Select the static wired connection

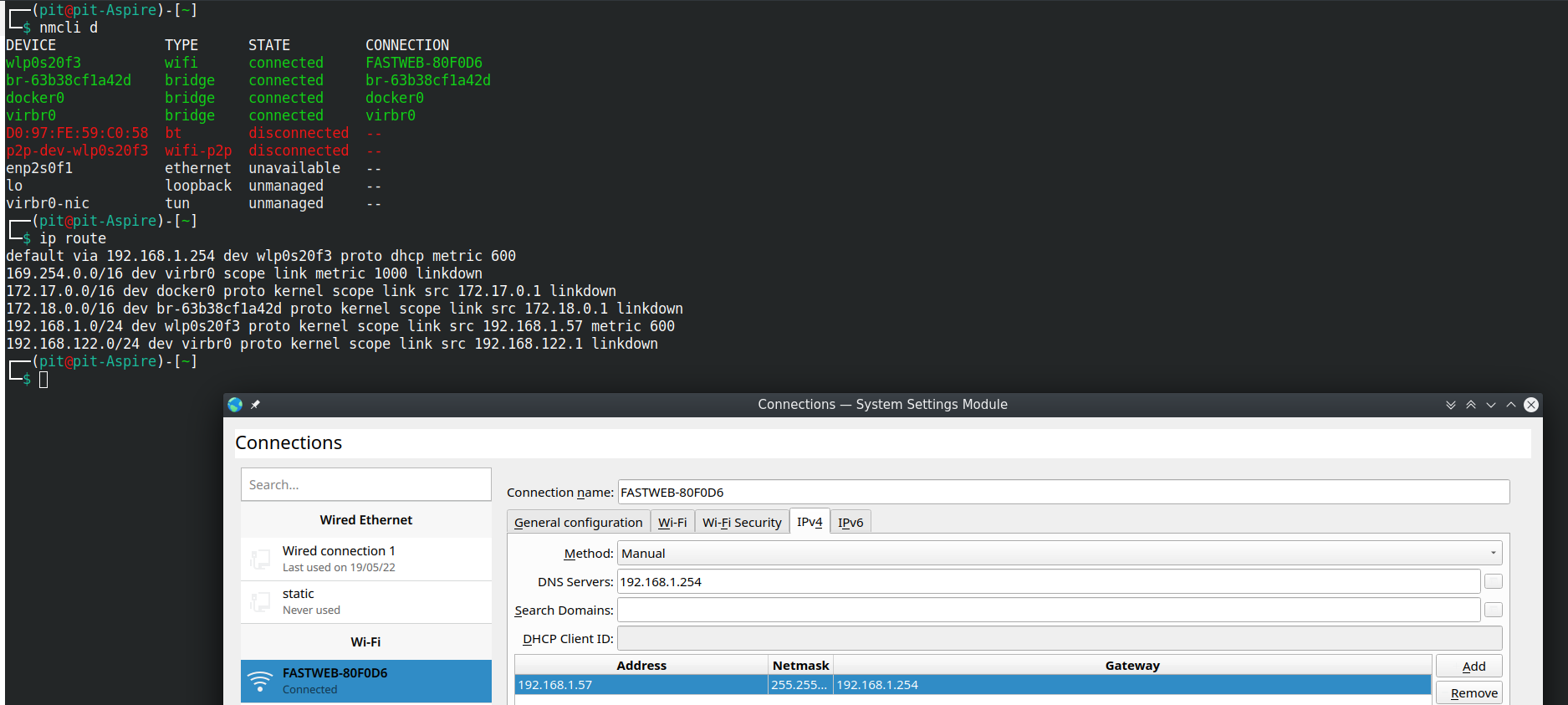pyautogui.click(x=366, y=601)
